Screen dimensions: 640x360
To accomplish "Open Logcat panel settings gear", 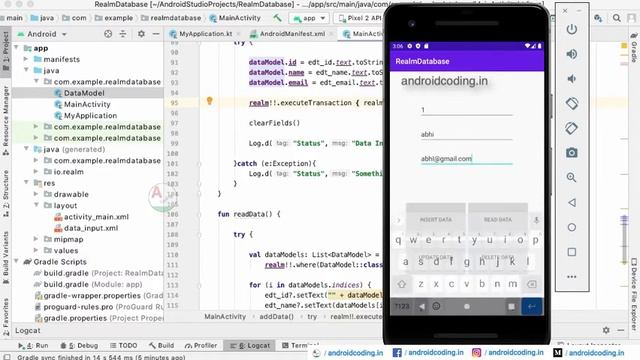I will [606, 330].
